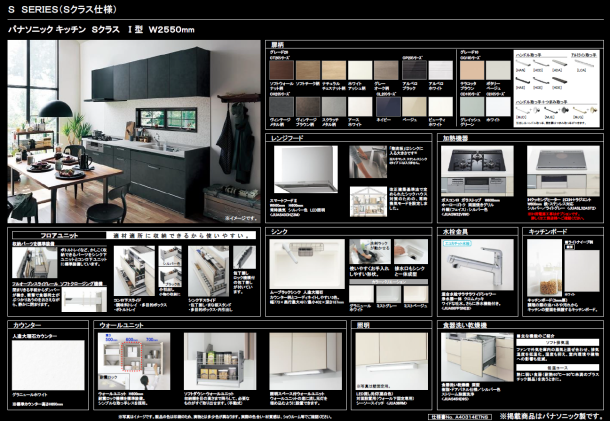Click the レンジフード section heading
This screenshot has width=610, height=421.
(287, 138)
